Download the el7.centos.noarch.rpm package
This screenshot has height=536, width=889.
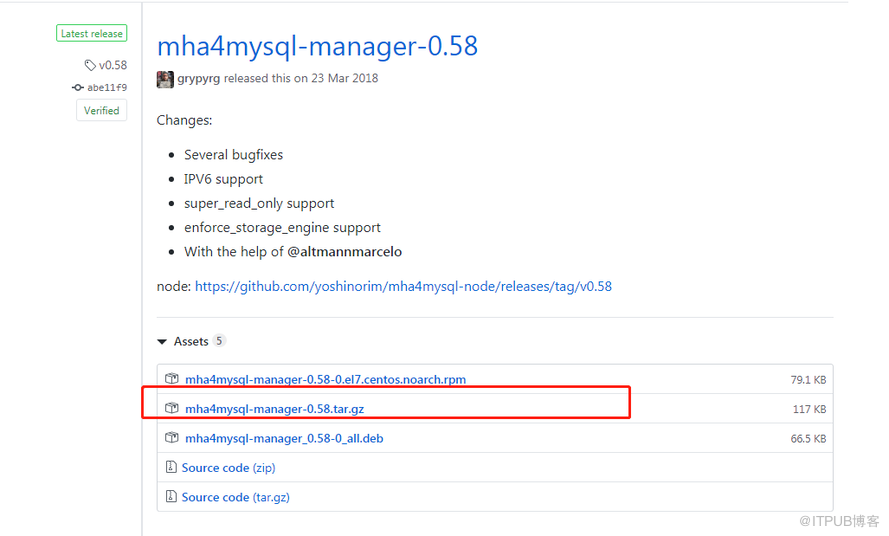[x=325, y=380]
